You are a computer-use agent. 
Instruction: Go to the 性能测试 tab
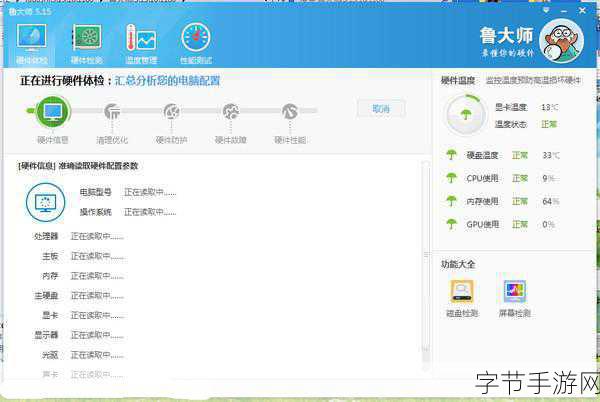[196, 44]
